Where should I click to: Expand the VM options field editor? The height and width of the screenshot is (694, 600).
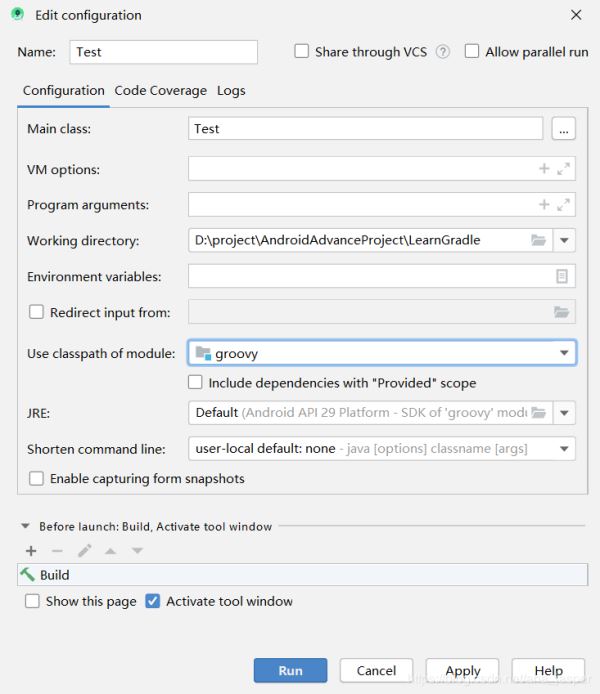(x=564, y=169)
